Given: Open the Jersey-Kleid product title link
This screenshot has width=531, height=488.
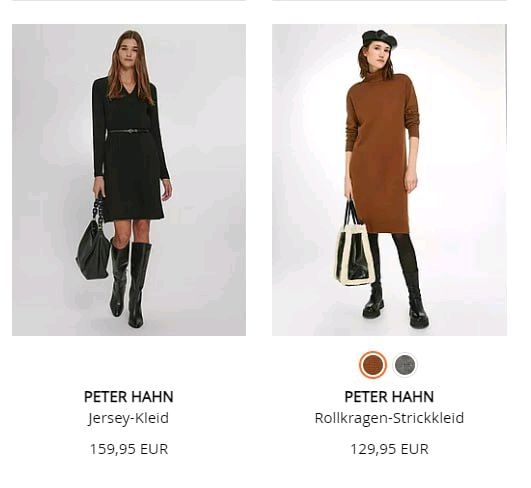Looking at the screenshot, I should coord(128,418).
